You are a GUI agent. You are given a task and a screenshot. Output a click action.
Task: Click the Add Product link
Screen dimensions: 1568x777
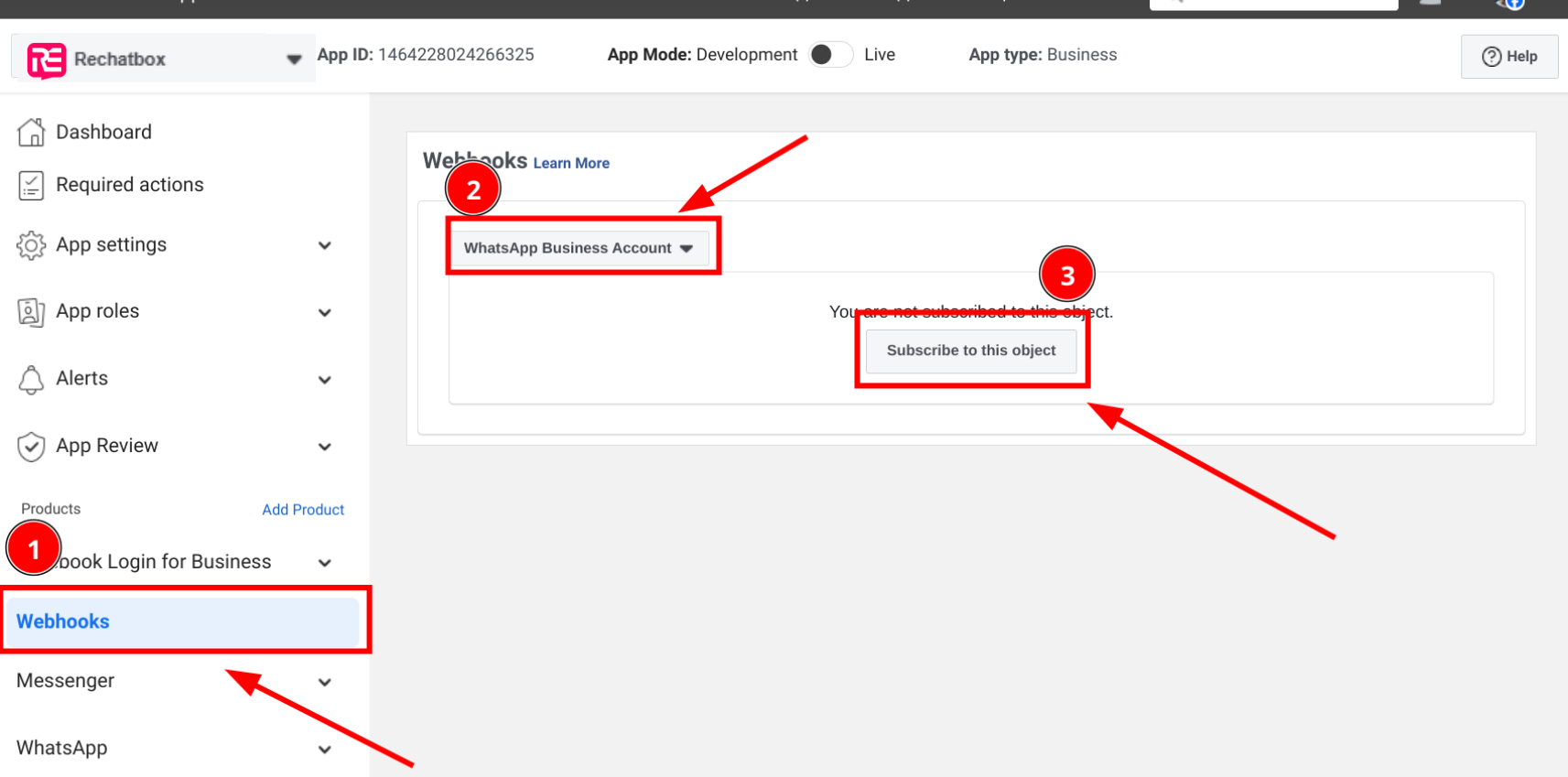[303, 510]
